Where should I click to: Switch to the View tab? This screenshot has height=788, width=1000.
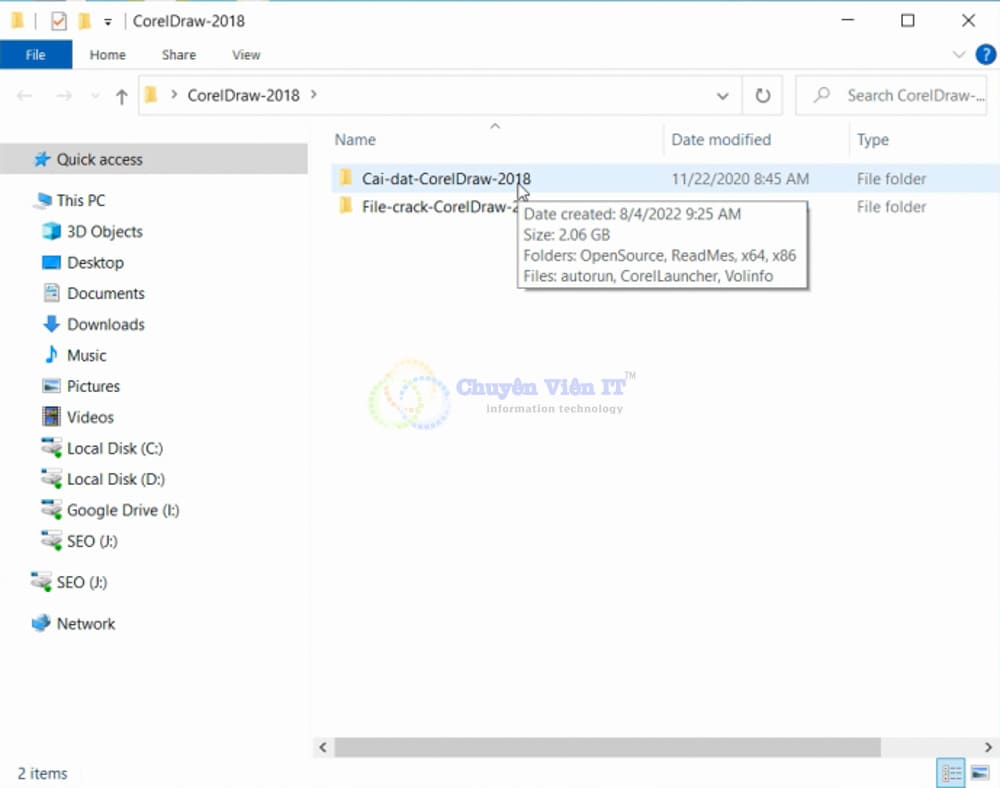point(246,55)
